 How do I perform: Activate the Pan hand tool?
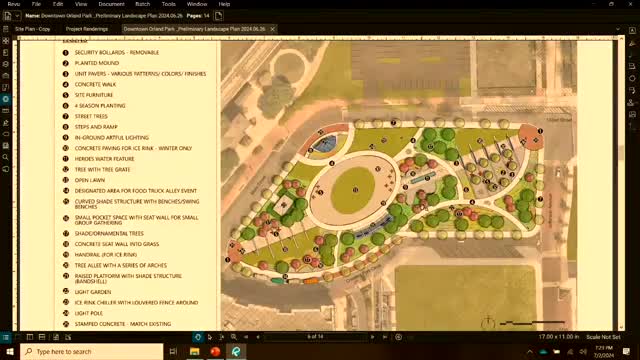tap(198, 337)
